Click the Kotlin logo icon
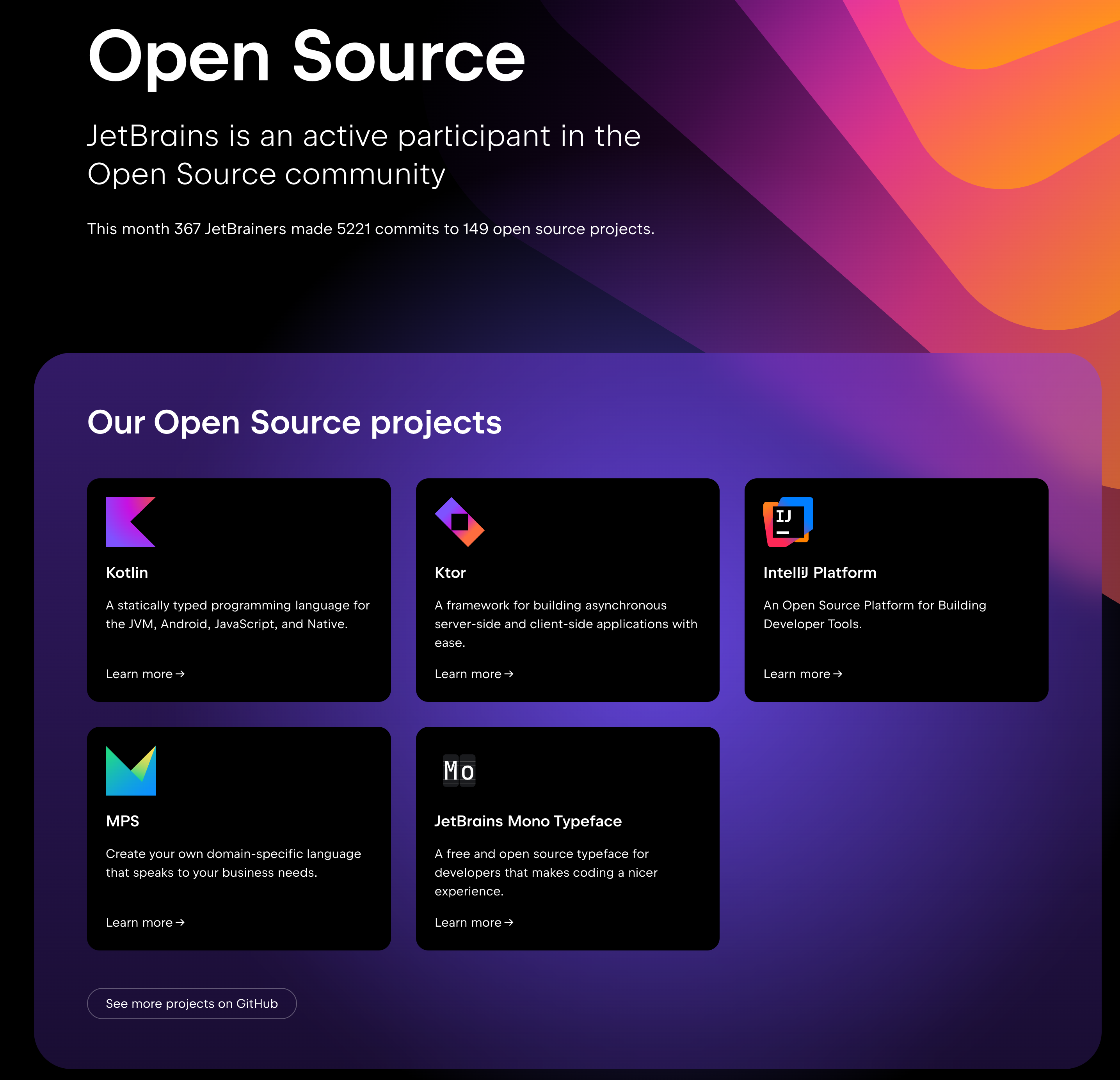 (x=130, y=522)
